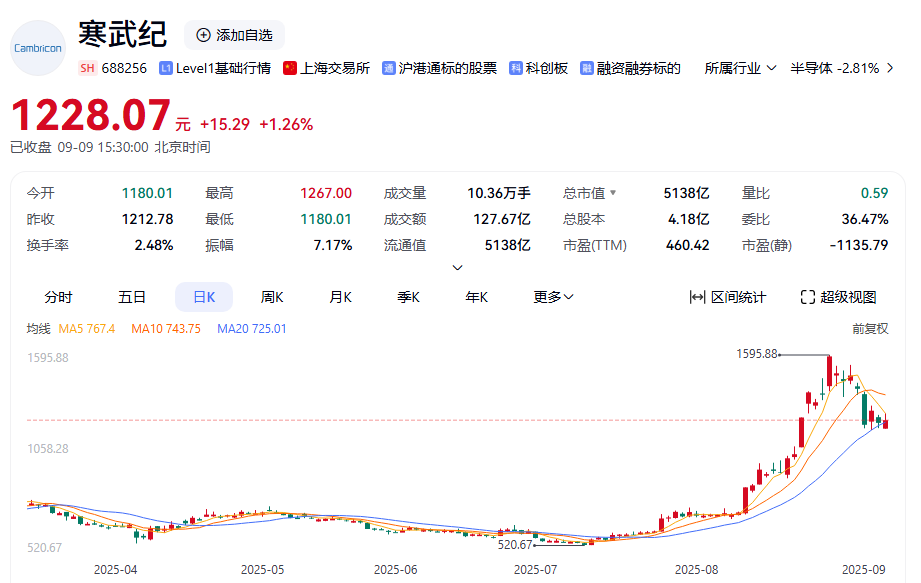Click the SH exchange badge icon
This screenshot has height=583, width=921.
pyautogui.click(x=87, y=68)
